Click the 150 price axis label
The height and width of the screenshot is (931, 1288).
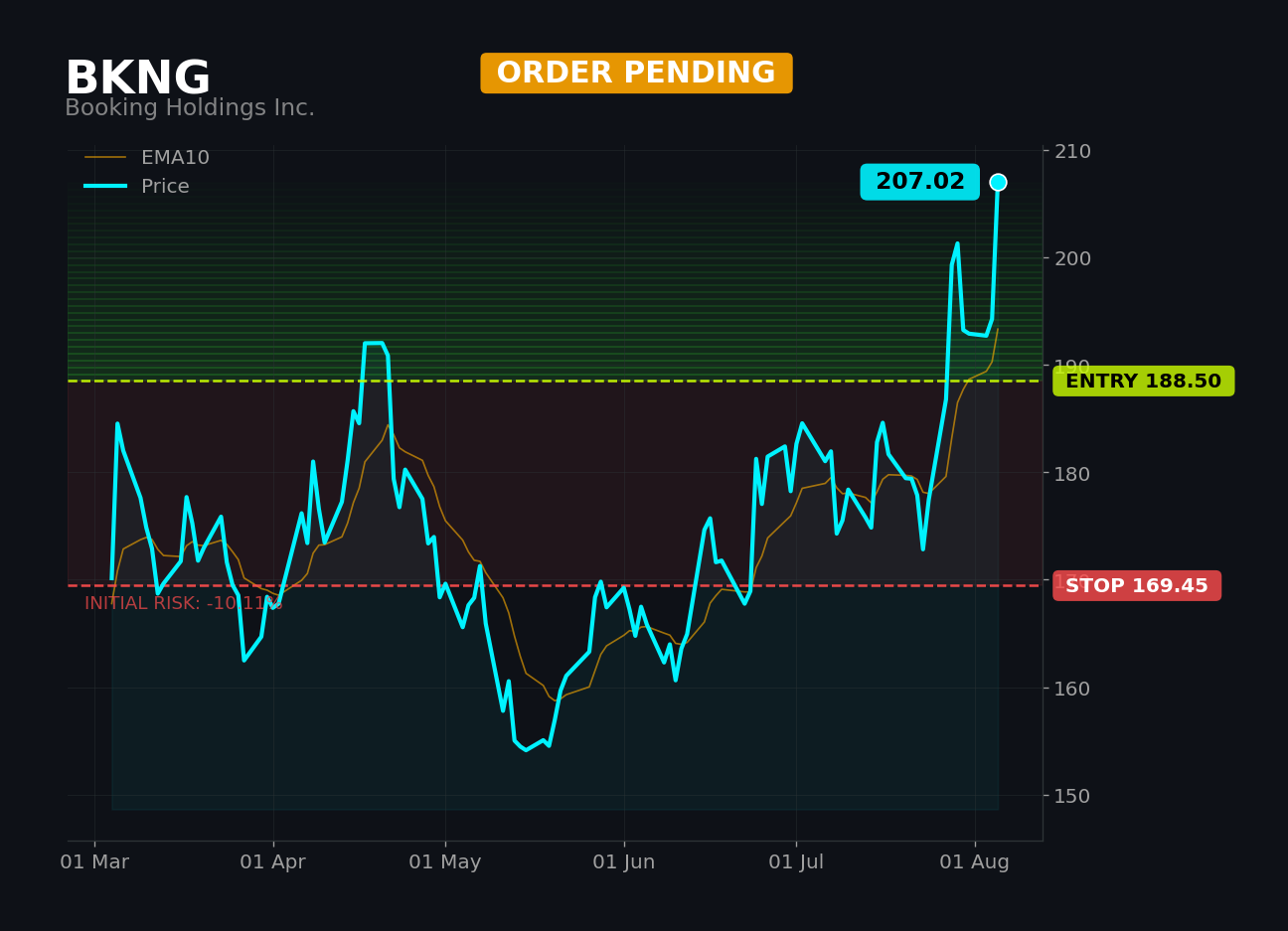1072,795
